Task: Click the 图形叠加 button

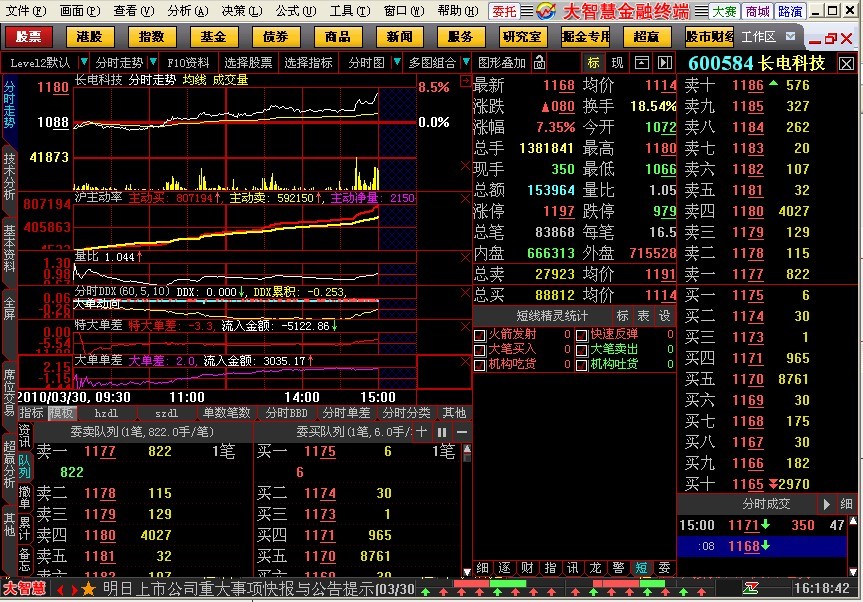Action: tap(502, 63)
